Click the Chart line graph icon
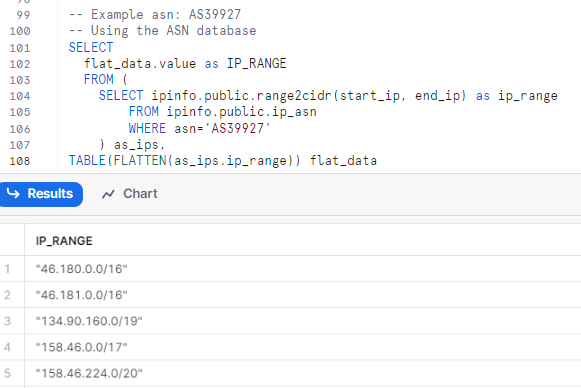This screenshot has height=388, width=581. (108, 194)
